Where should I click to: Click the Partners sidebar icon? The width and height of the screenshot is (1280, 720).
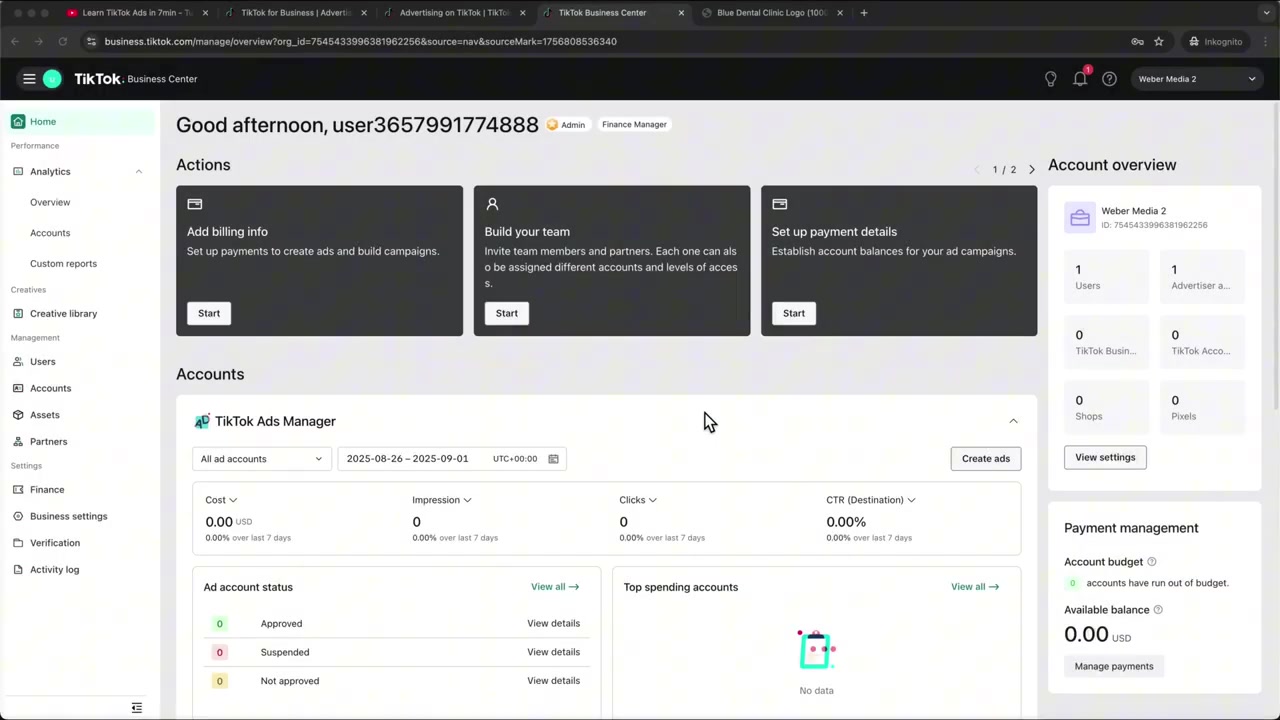tap(18, 442)
